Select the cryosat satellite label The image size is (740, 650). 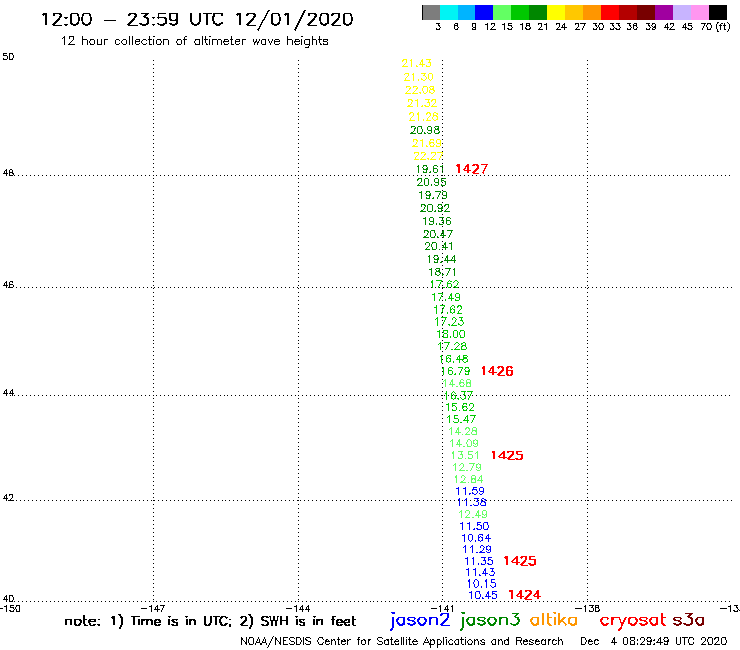click(x=633, y=620)
